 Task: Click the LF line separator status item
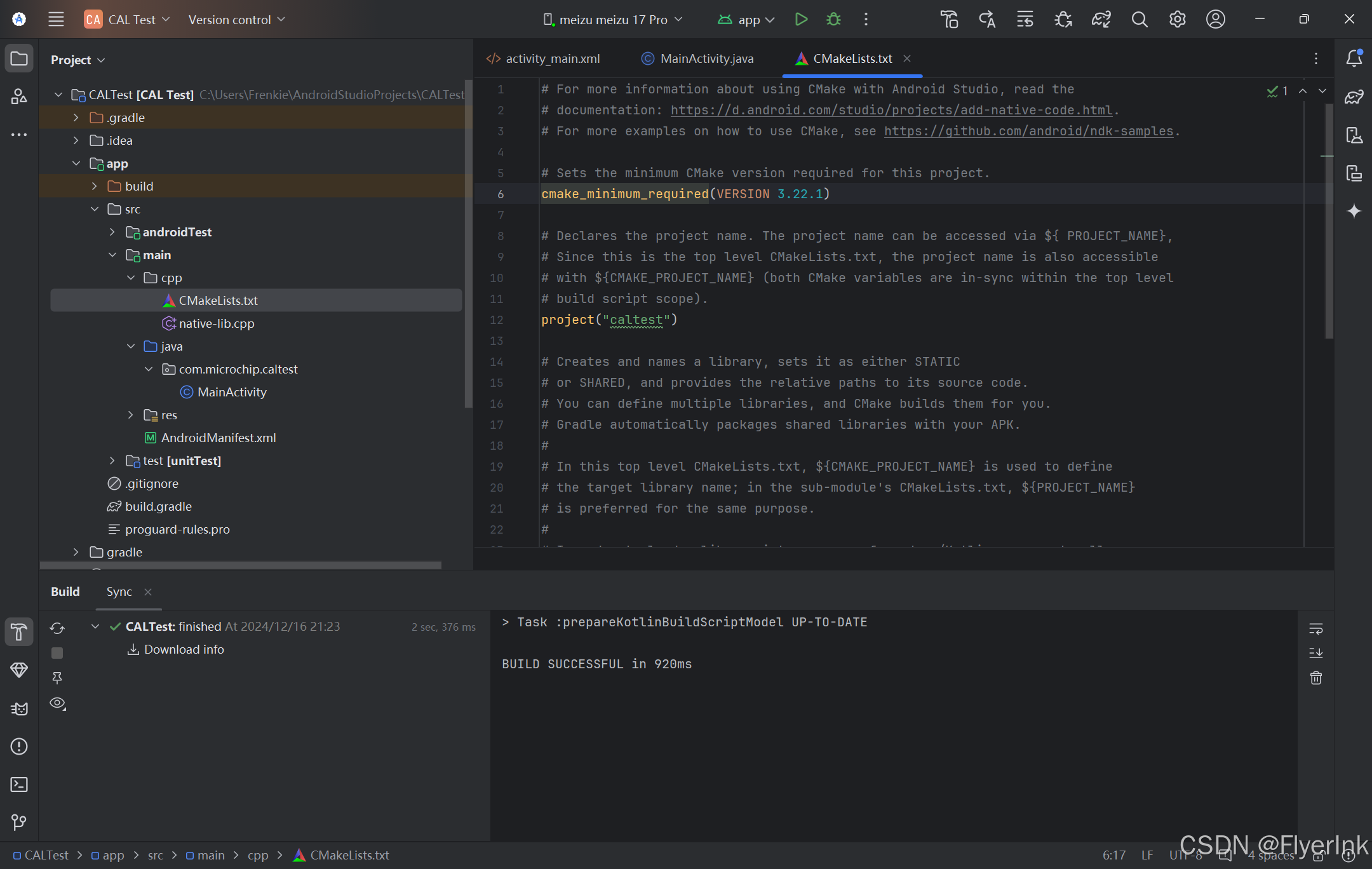[x=1147, y=855]
